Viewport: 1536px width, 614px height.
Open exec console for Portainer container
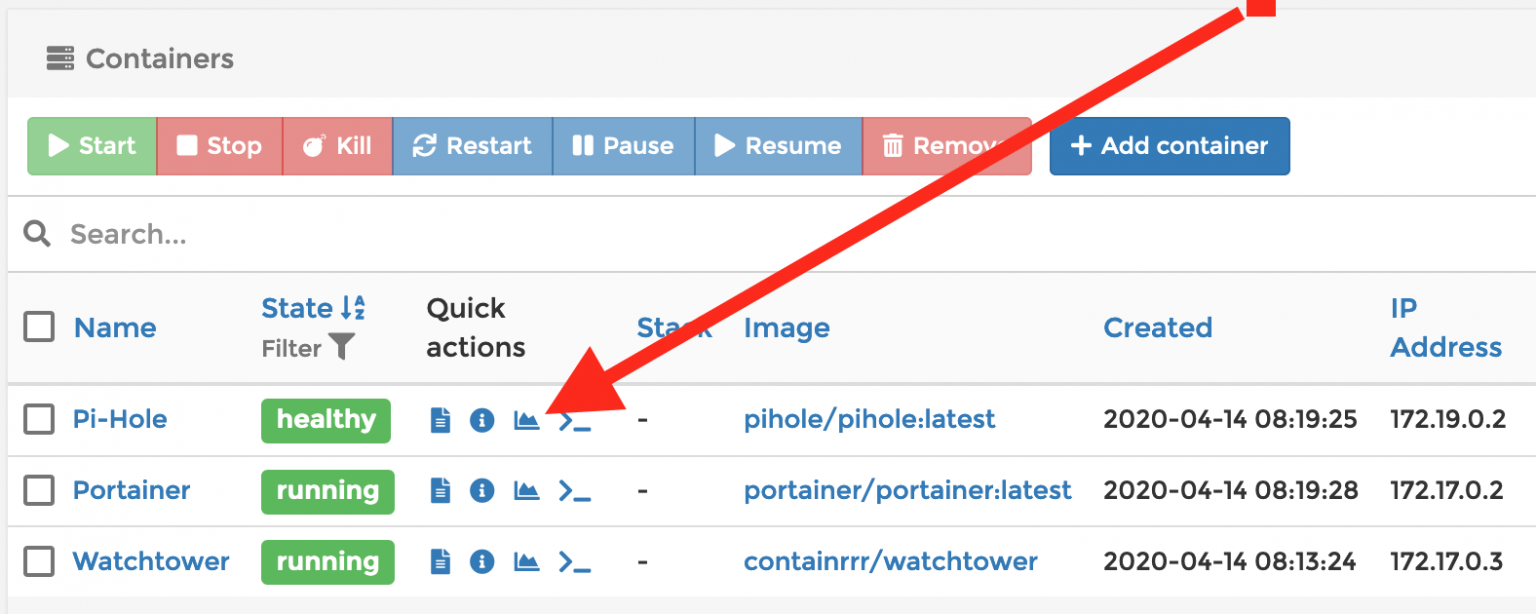575,491
